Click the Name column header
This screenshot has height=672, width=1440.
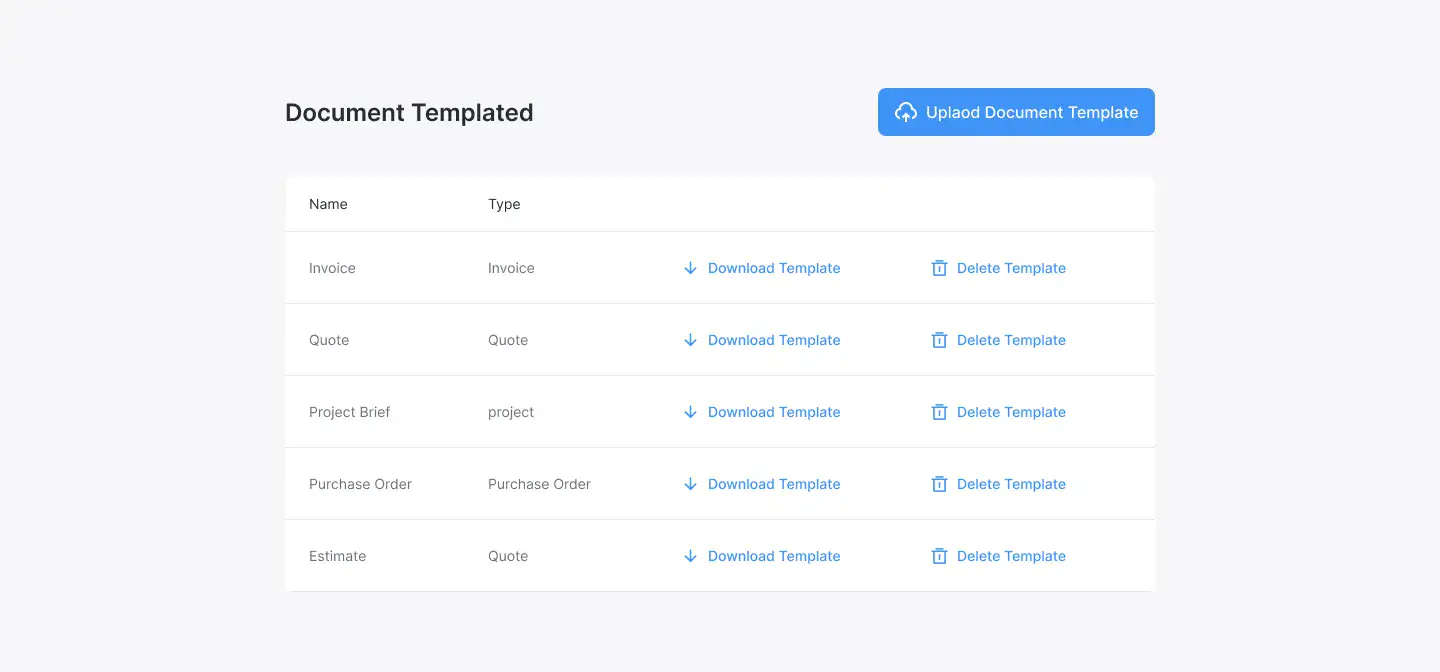click(328, 204)
